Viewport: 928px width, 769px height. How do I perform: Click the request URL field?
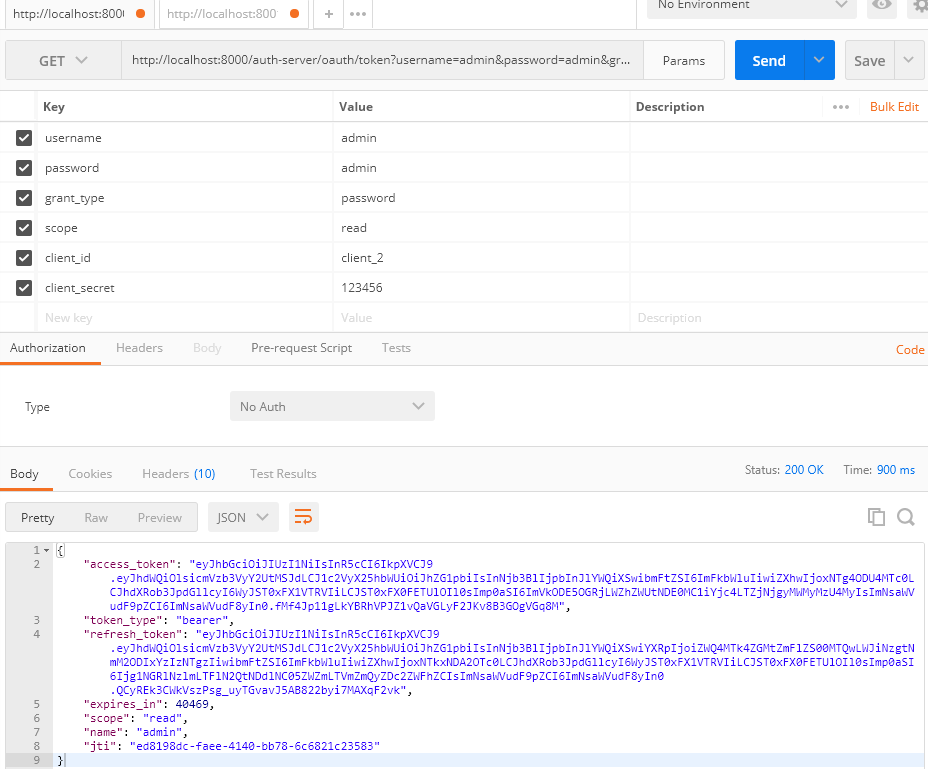[382, 60]
